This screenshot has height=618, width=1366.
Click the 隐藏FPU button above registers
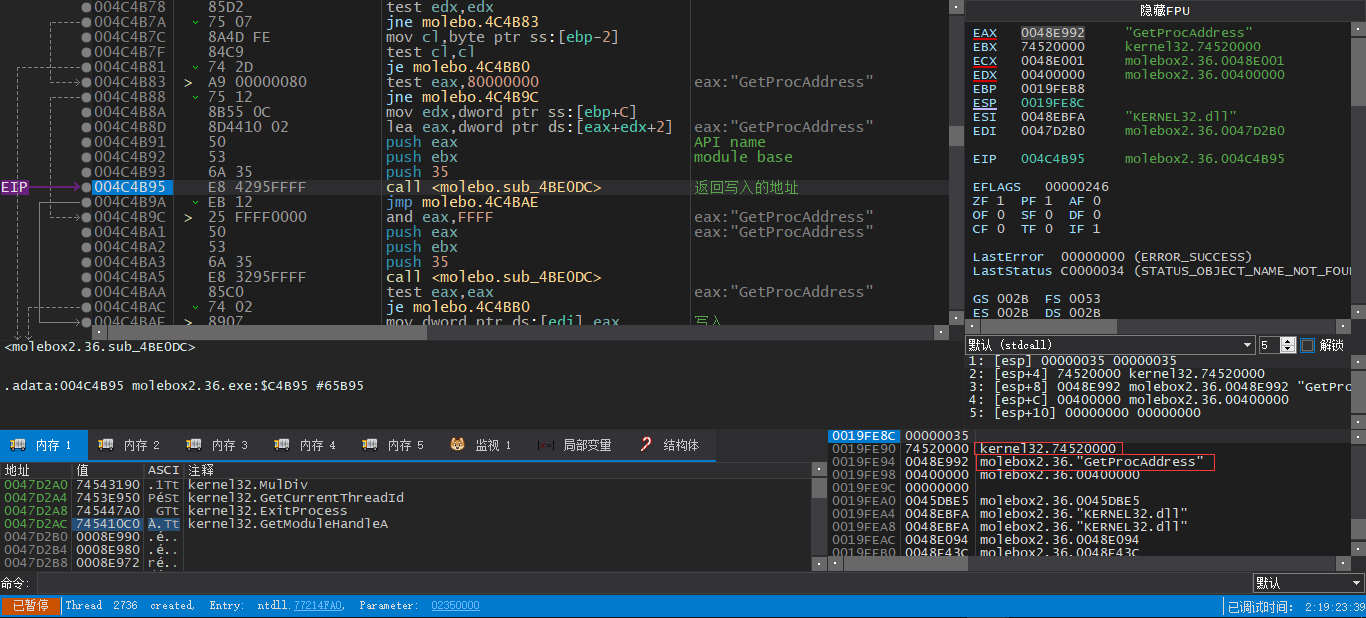tap(1164, 10)
